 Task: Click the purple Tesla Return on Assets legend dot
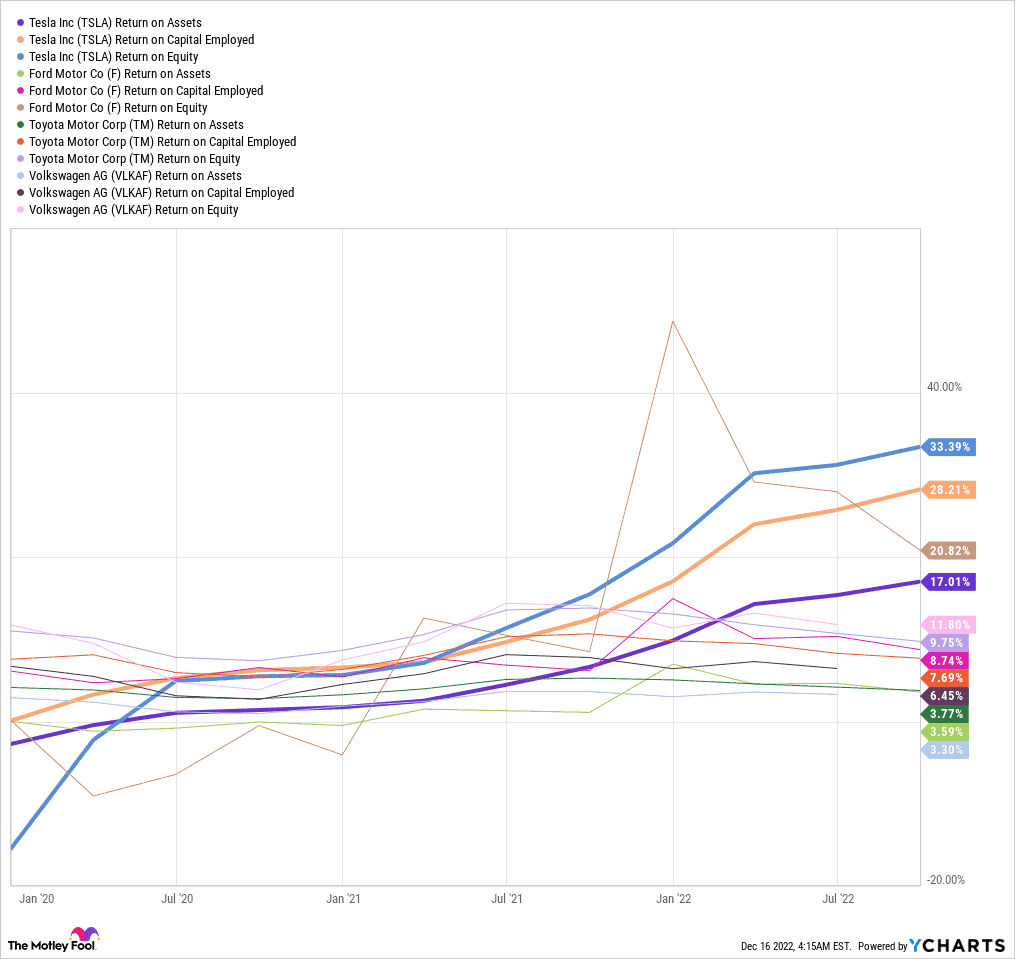tap(20, 22)
